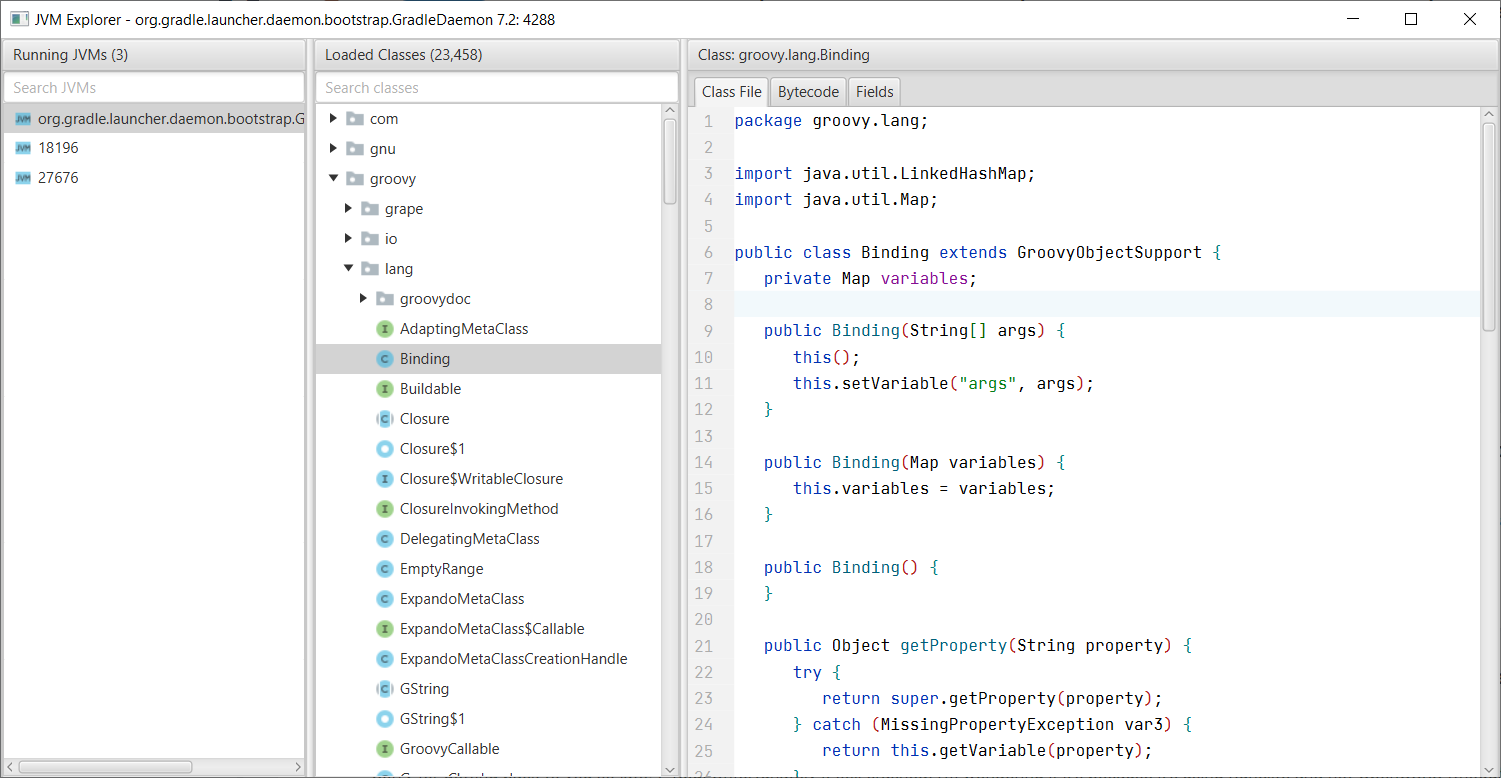Click the groovy package folder icon

coord(354,179)
